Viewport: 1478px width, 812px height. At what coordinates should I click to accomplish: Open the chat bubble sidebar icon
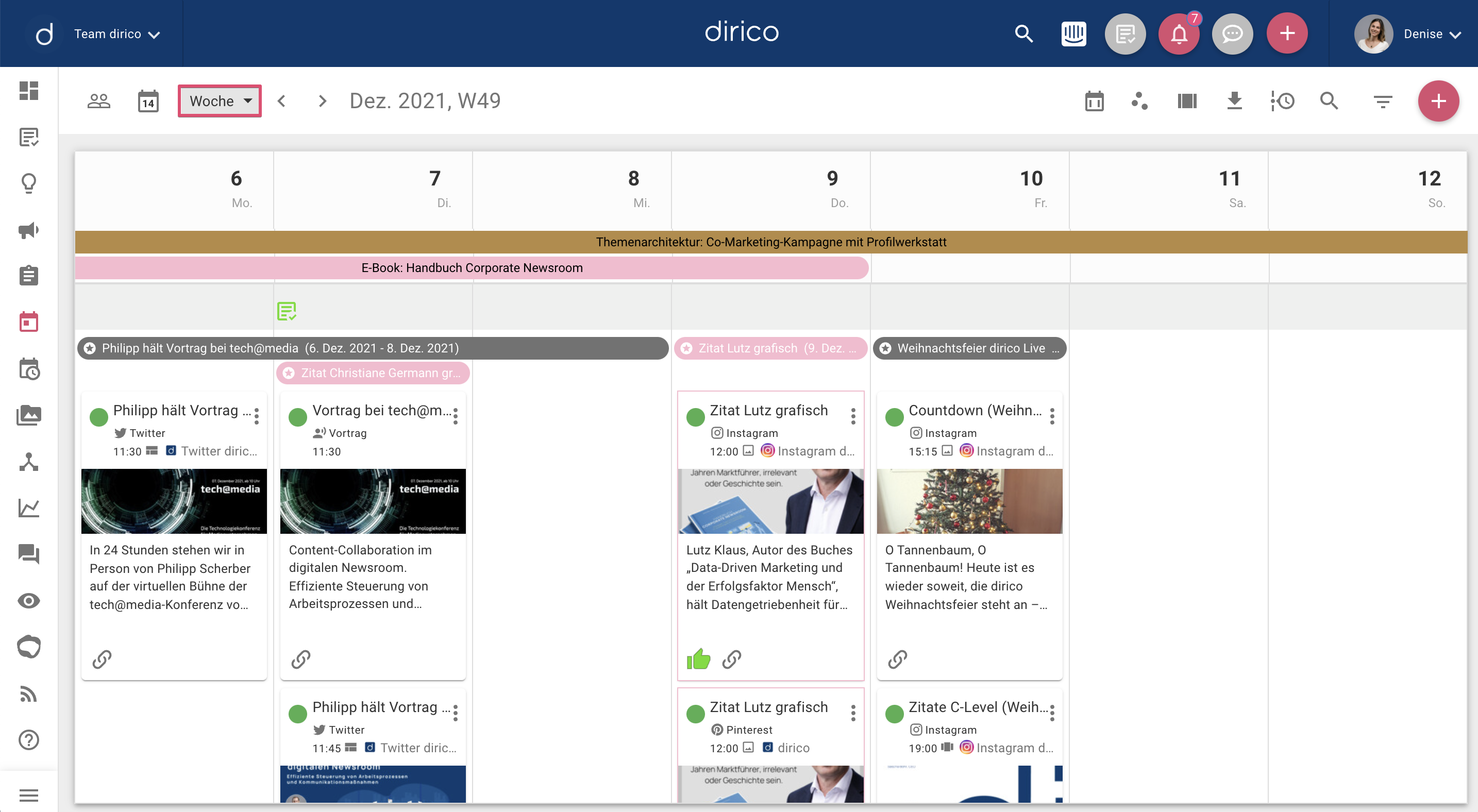tap(29, 647)
